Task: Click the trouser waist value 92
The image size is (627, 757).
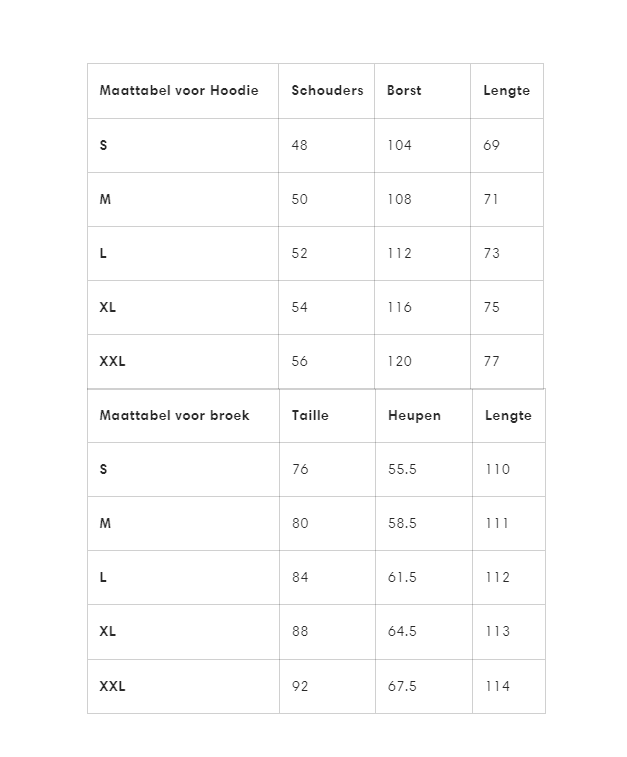Action: point(300,686)
